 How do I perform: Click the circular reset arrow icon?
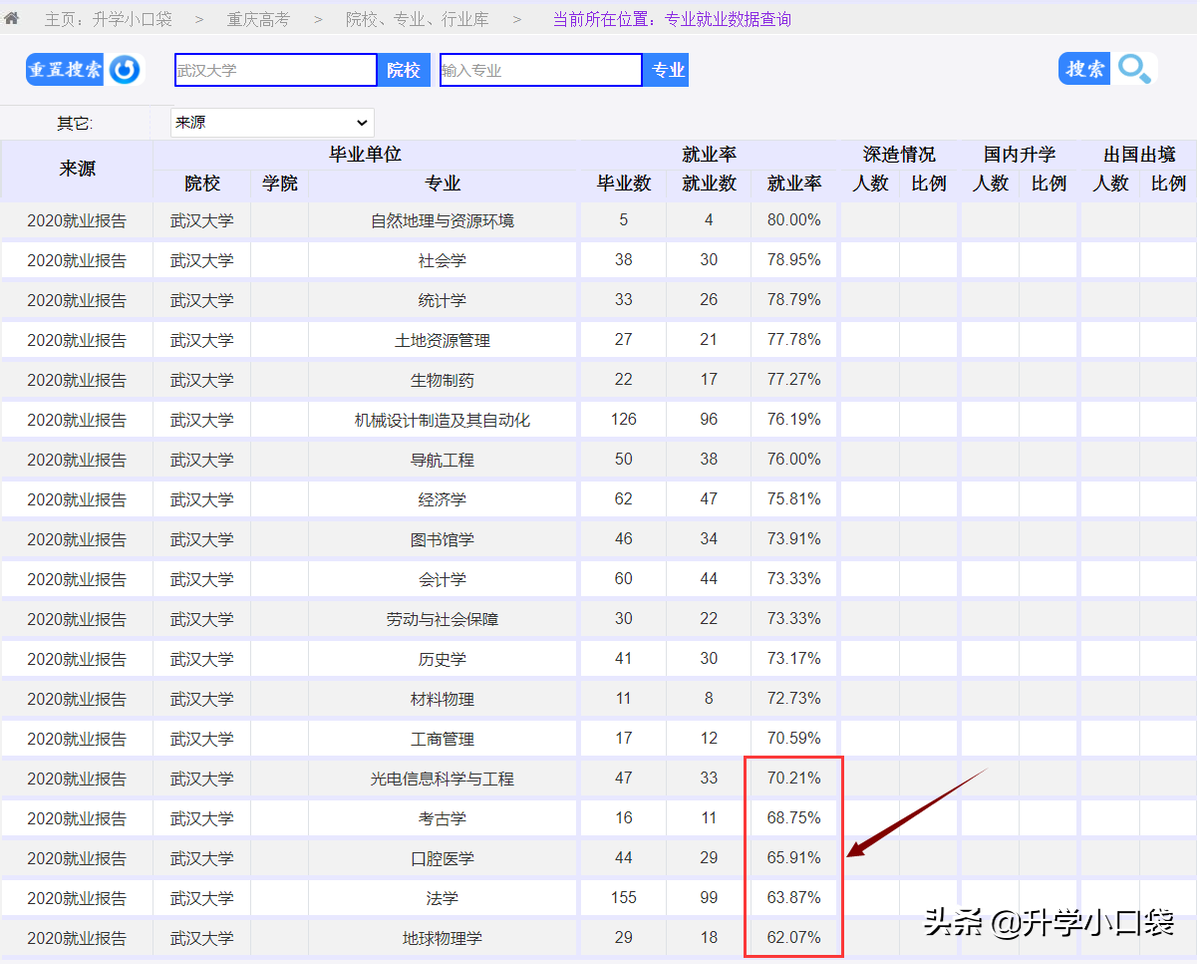pos(125,70)
